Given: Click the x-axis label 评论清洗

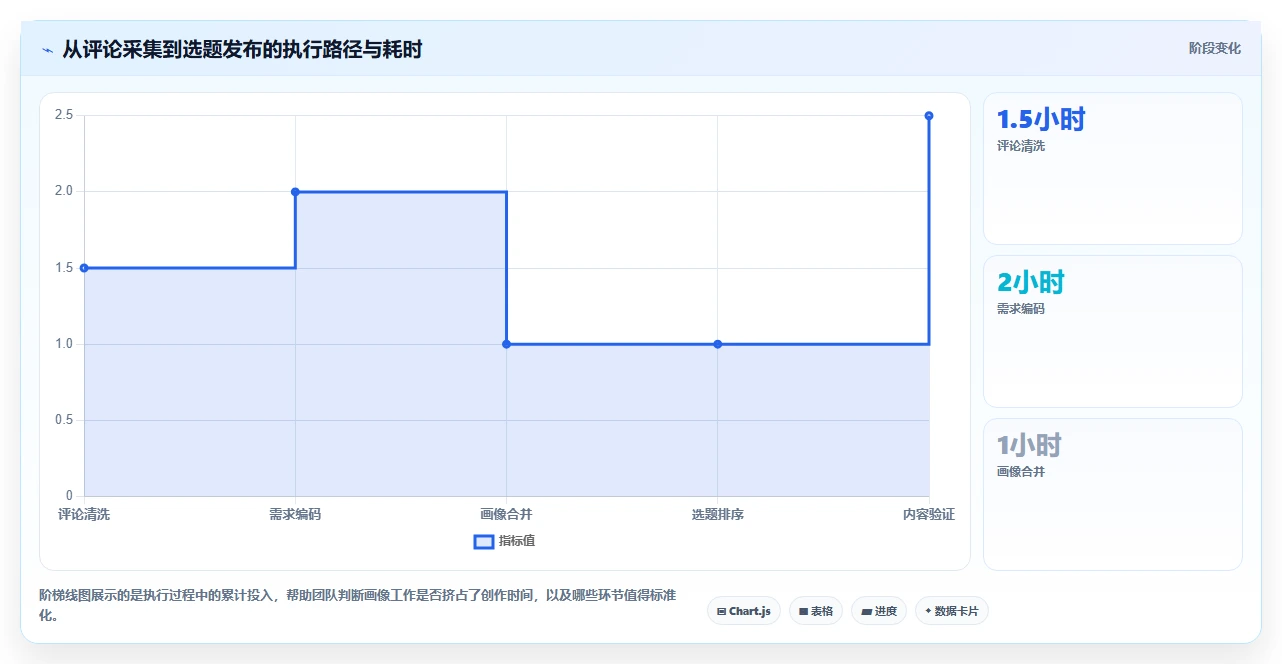Looking at the screenshot, I should point(84,514).
